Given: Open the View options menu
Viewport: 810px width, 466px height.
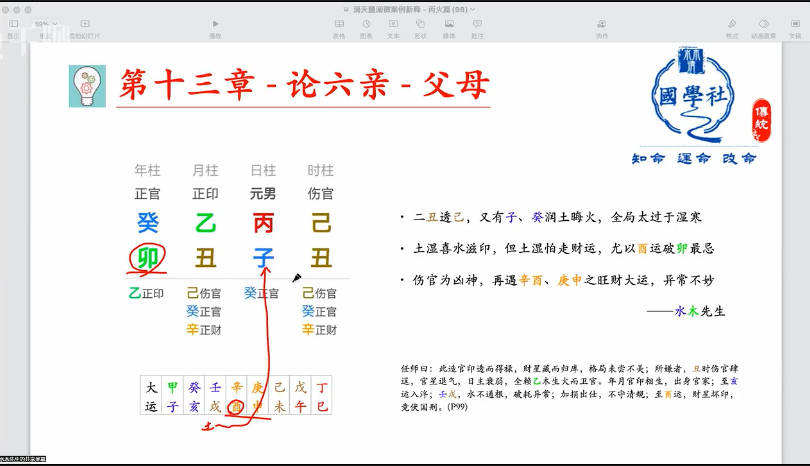Looking at the screenshot, I should (x=13, y=23).
